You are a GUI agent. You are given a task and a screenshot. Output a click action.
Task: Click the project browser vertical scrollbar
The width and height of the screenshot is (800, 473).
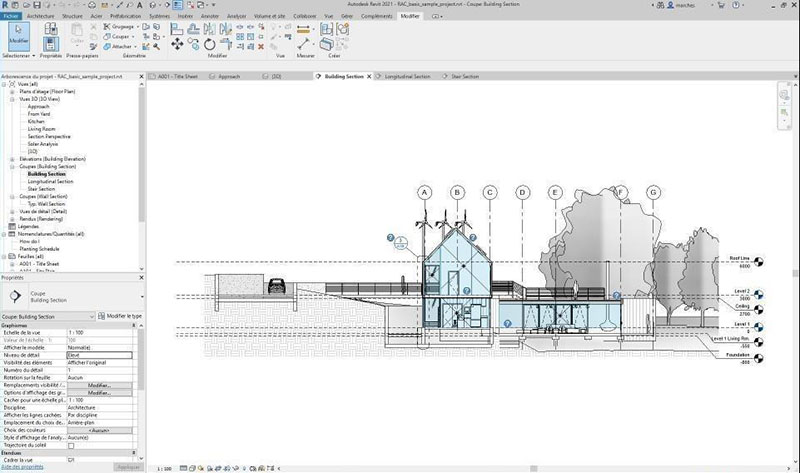[142, 153]
